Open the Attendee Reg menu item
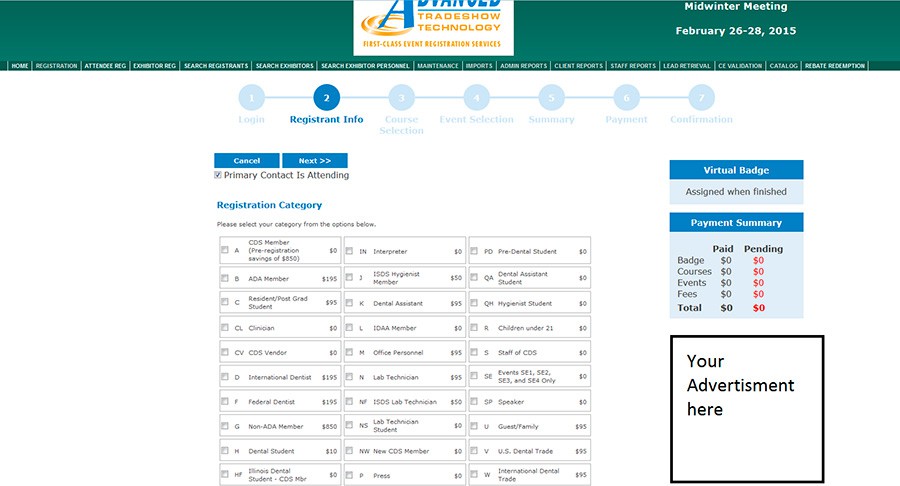 (106, 66)
